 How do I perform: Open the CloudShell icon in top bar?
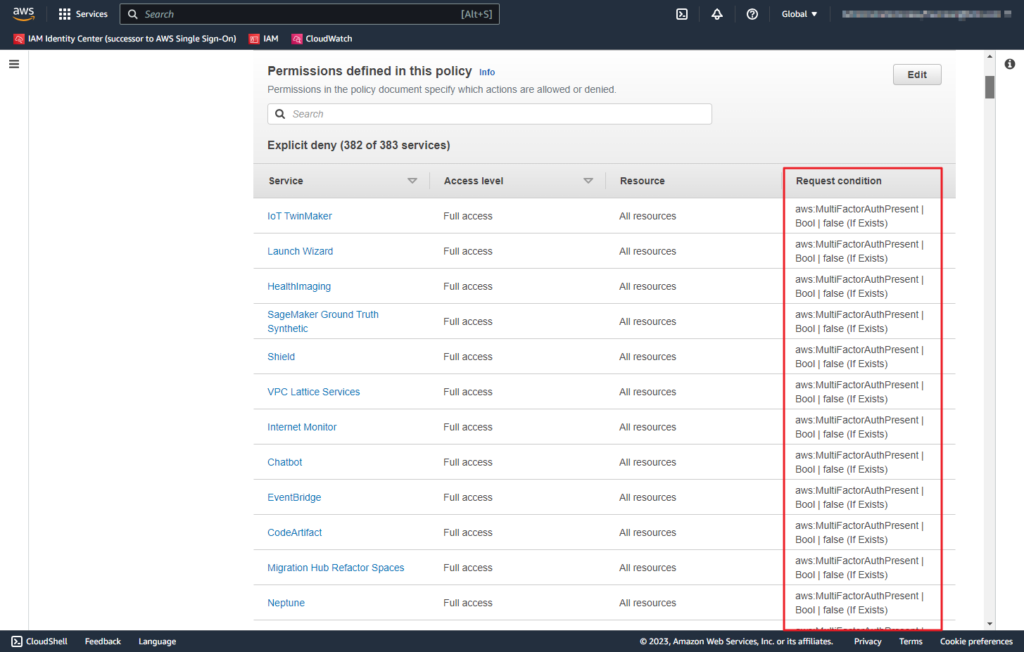click(x=682, y=14)
